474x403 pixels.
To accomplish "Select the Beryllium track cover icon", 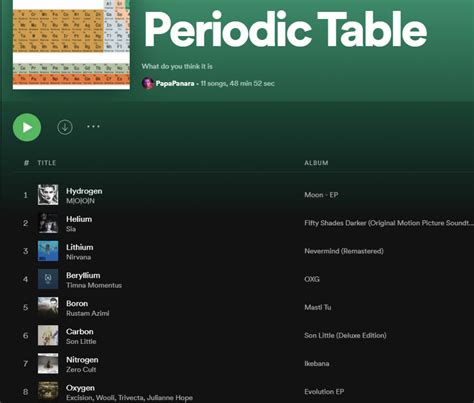I will click(48, 279).
